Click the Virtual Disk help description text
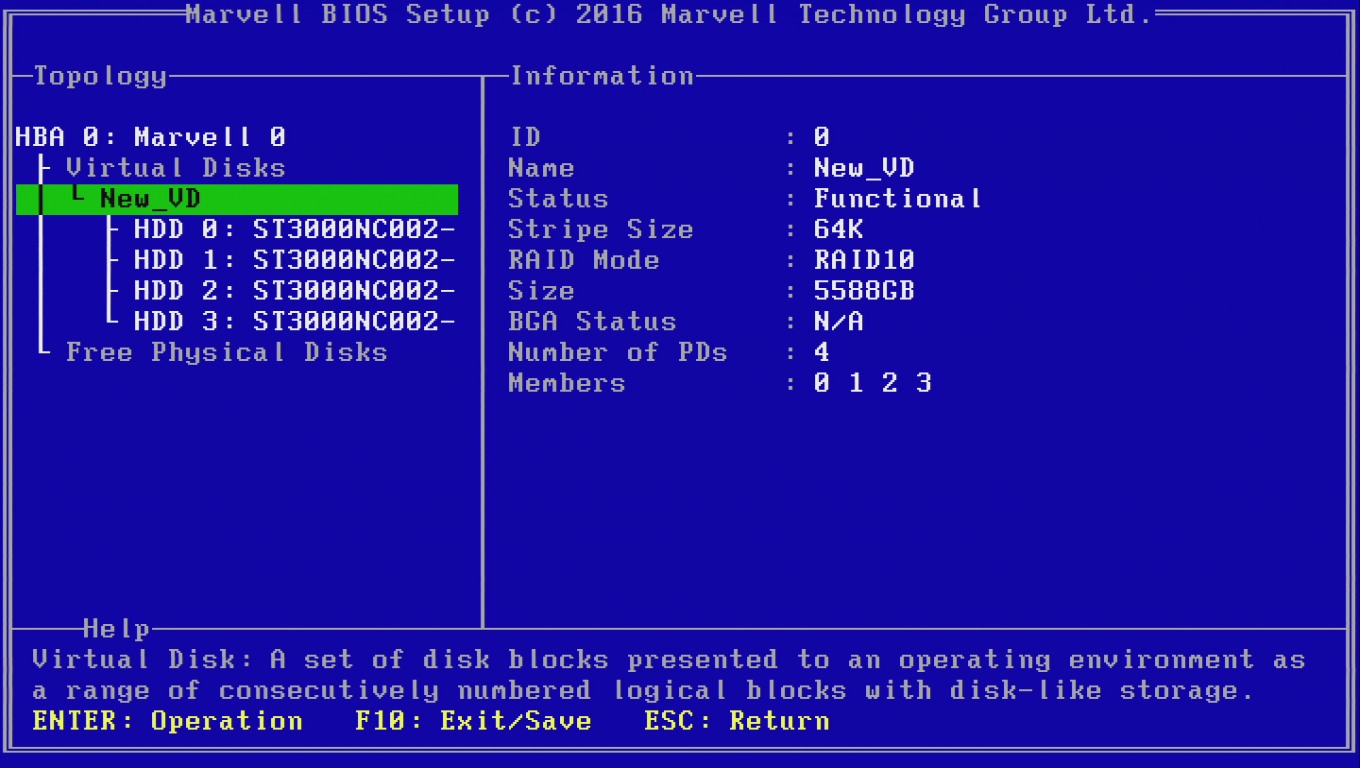Screen dimensions: 1360x768 [x=669, y=675]
